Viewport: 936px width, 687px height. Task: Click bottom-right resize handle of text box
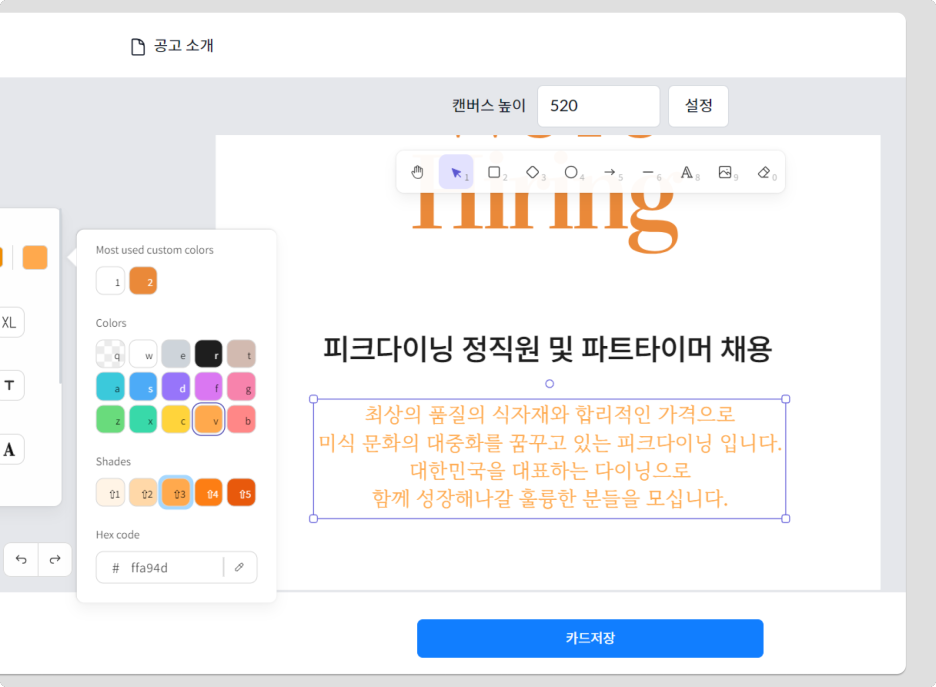[x=786, y=519]
